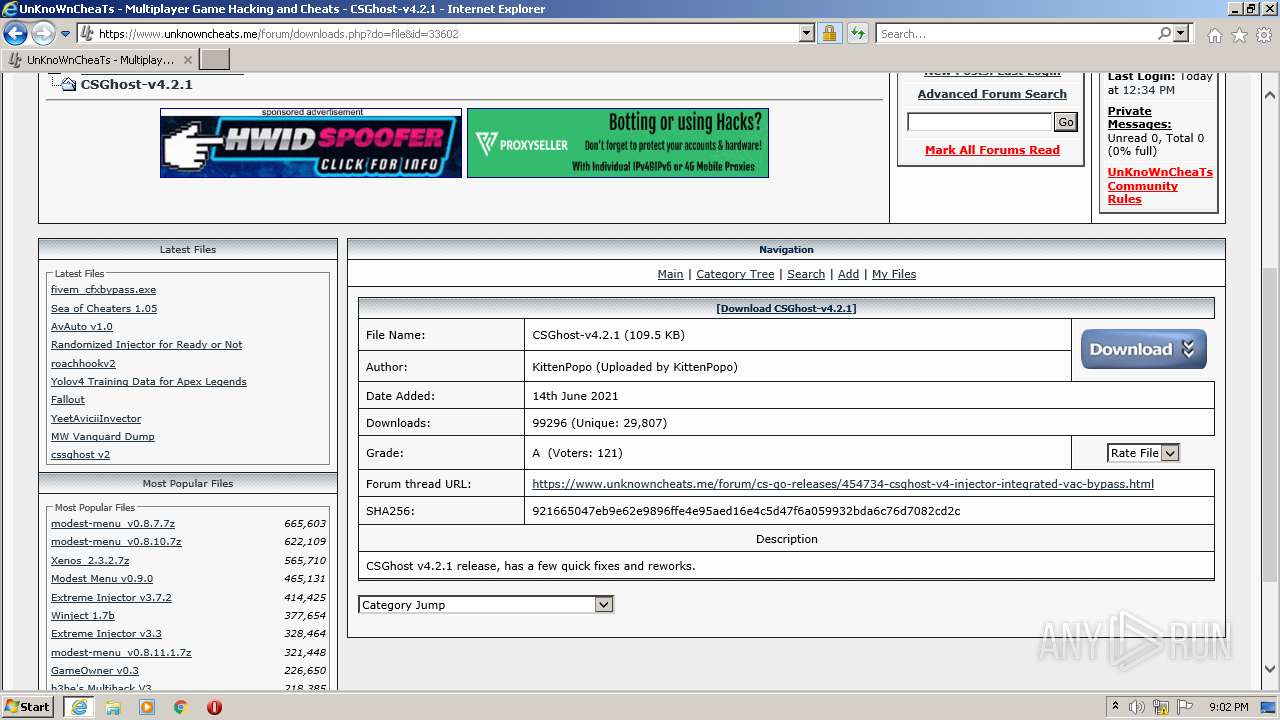Image resolution: width=1280 pixels, height=720 pixels.
Task: Open the Category Jump dropdown
Action: (485, 605)
